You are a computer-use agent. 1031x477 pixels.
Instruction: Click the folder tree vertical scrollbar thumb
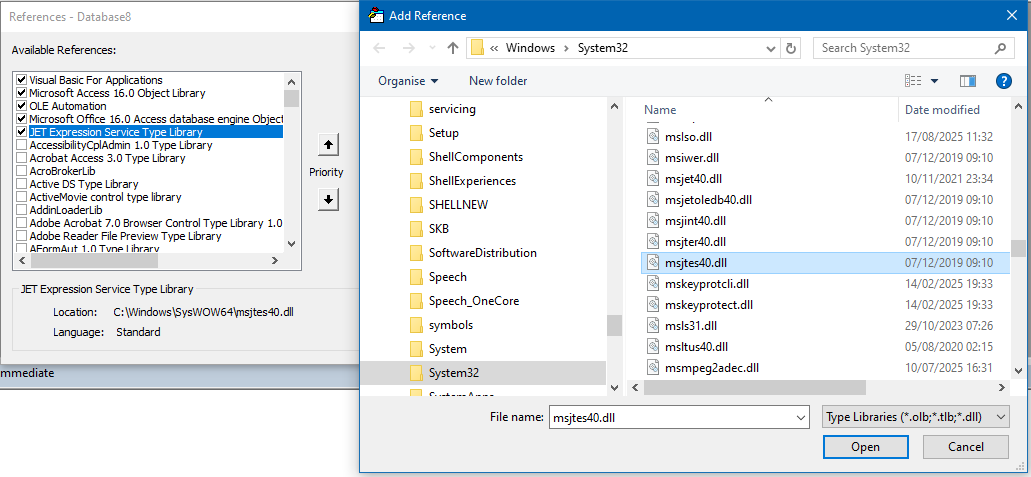(613, 325)
